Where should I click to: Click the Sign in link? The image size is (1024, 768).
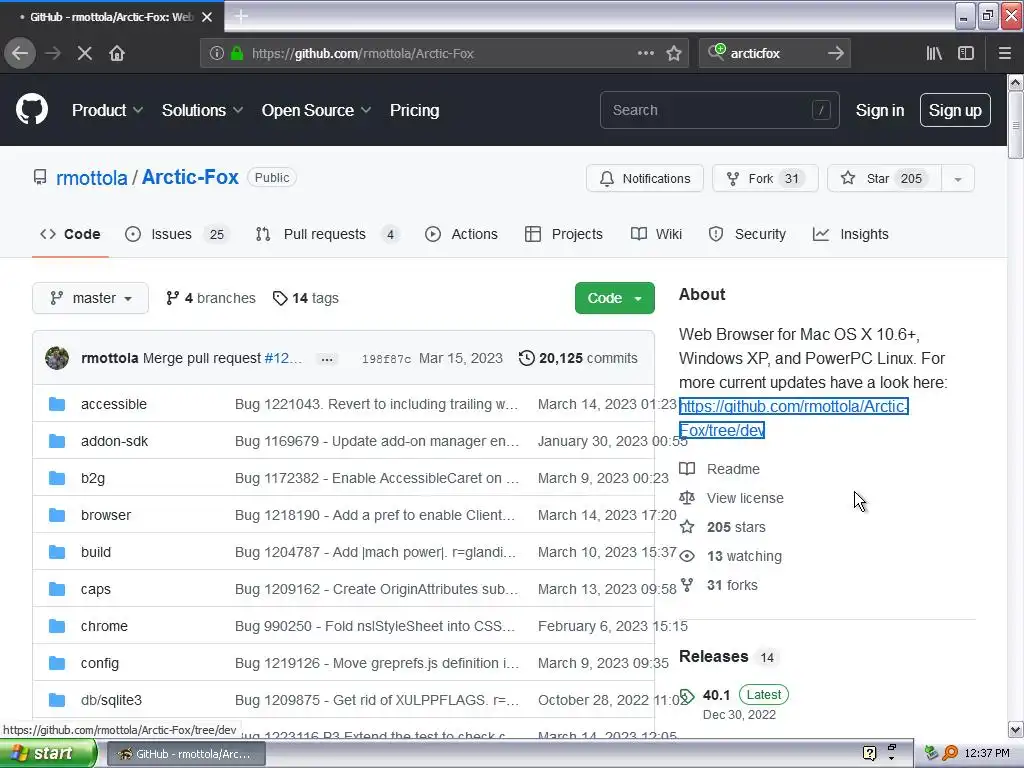pyautogui.click(x=880, y=110)
